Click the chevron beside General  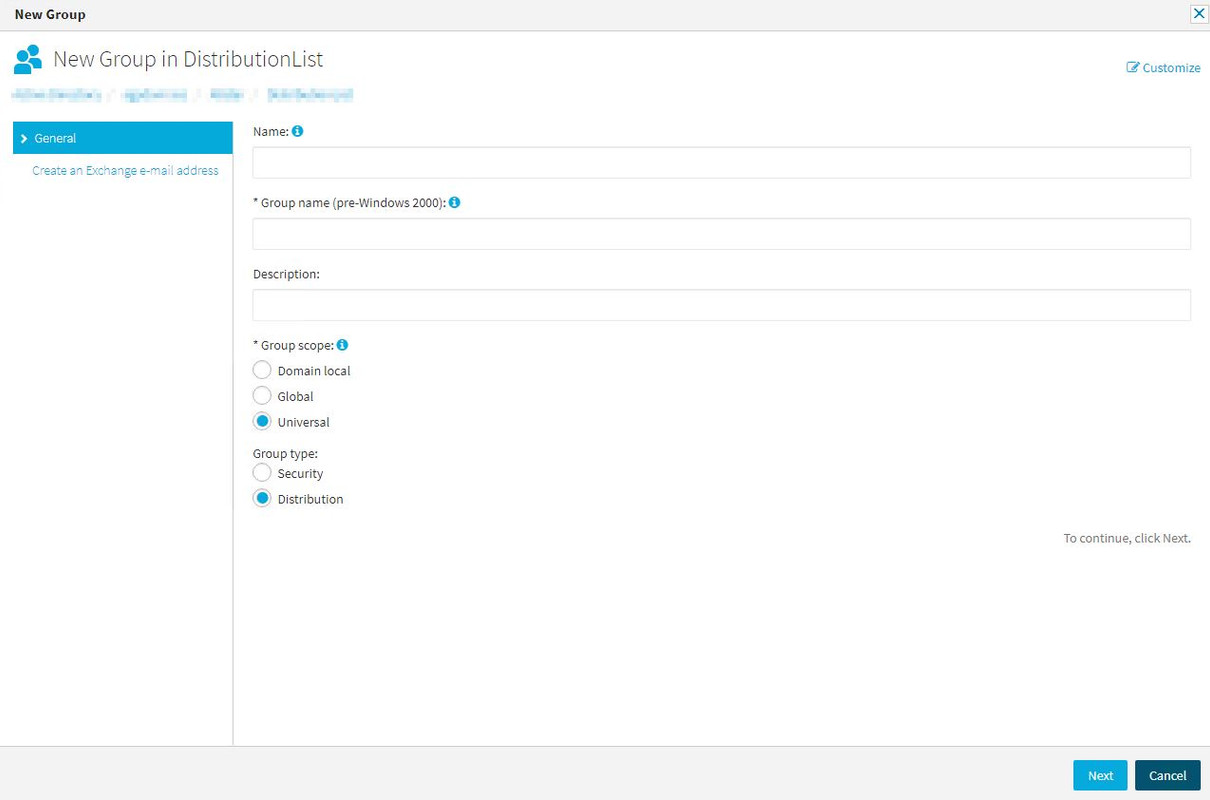tap(24, 138)
